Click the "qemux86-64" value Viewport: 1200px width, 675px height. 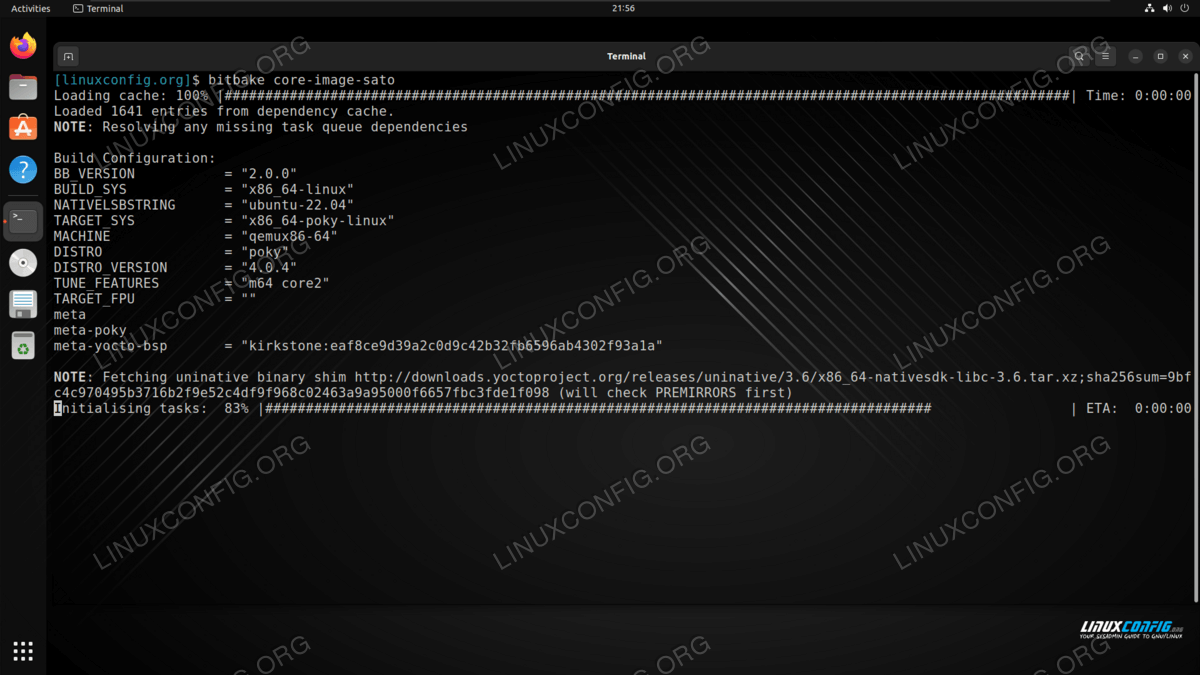pos(290,236)
